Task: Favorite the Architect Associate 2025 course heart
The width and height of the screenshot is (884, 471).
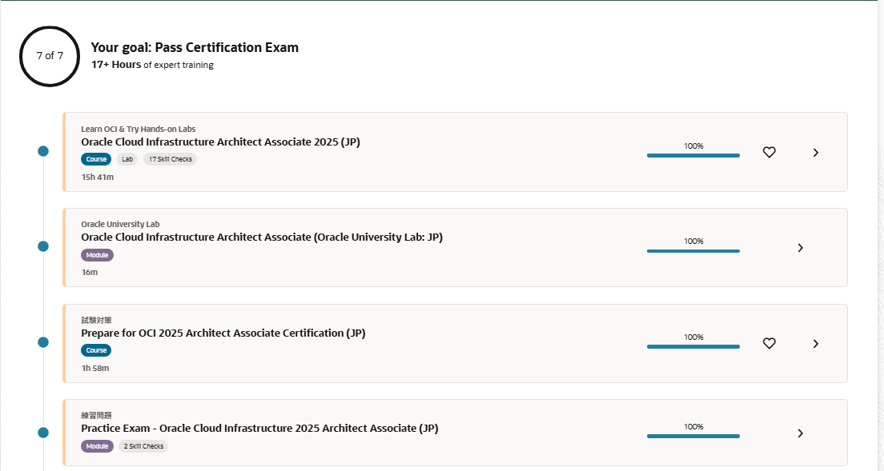Action: pyautogui.click(x=769, y=152)
